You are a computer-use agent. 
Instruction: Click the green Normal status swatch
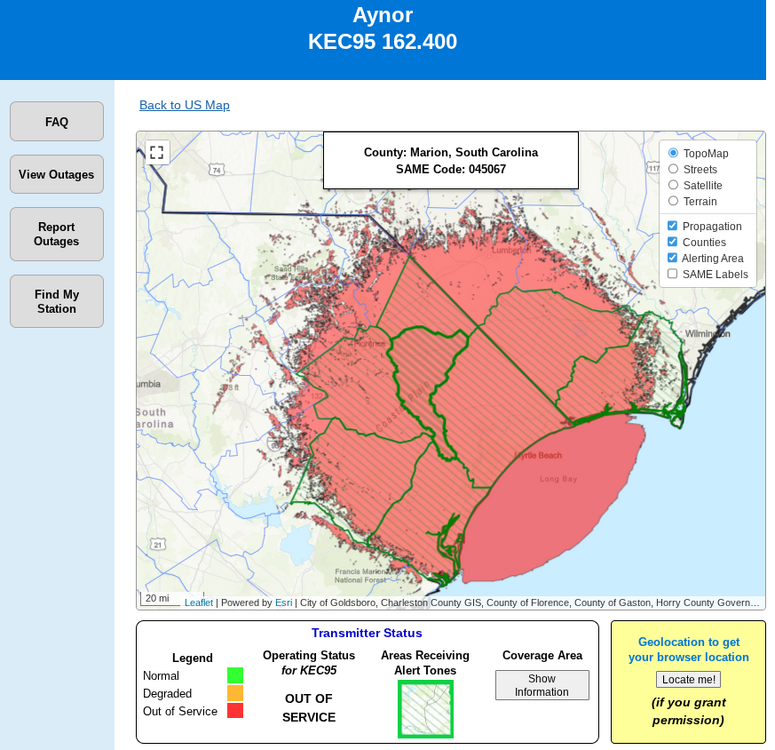click(x=235, y=676)
